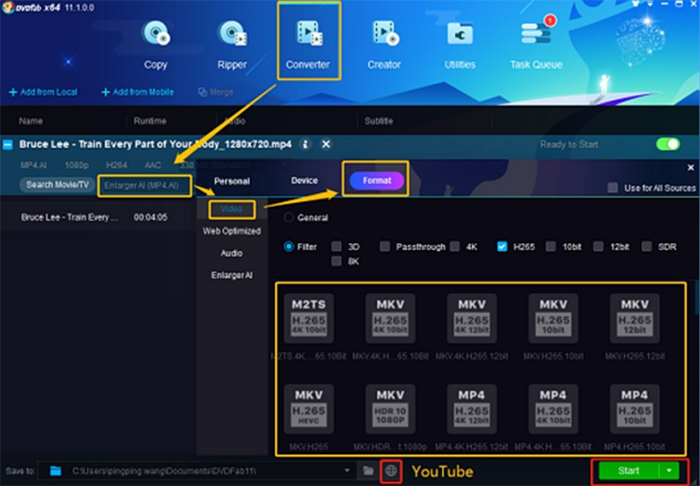The image size is (700, 486).
Task: Switch to the Format tab
Action: (377, 180)
